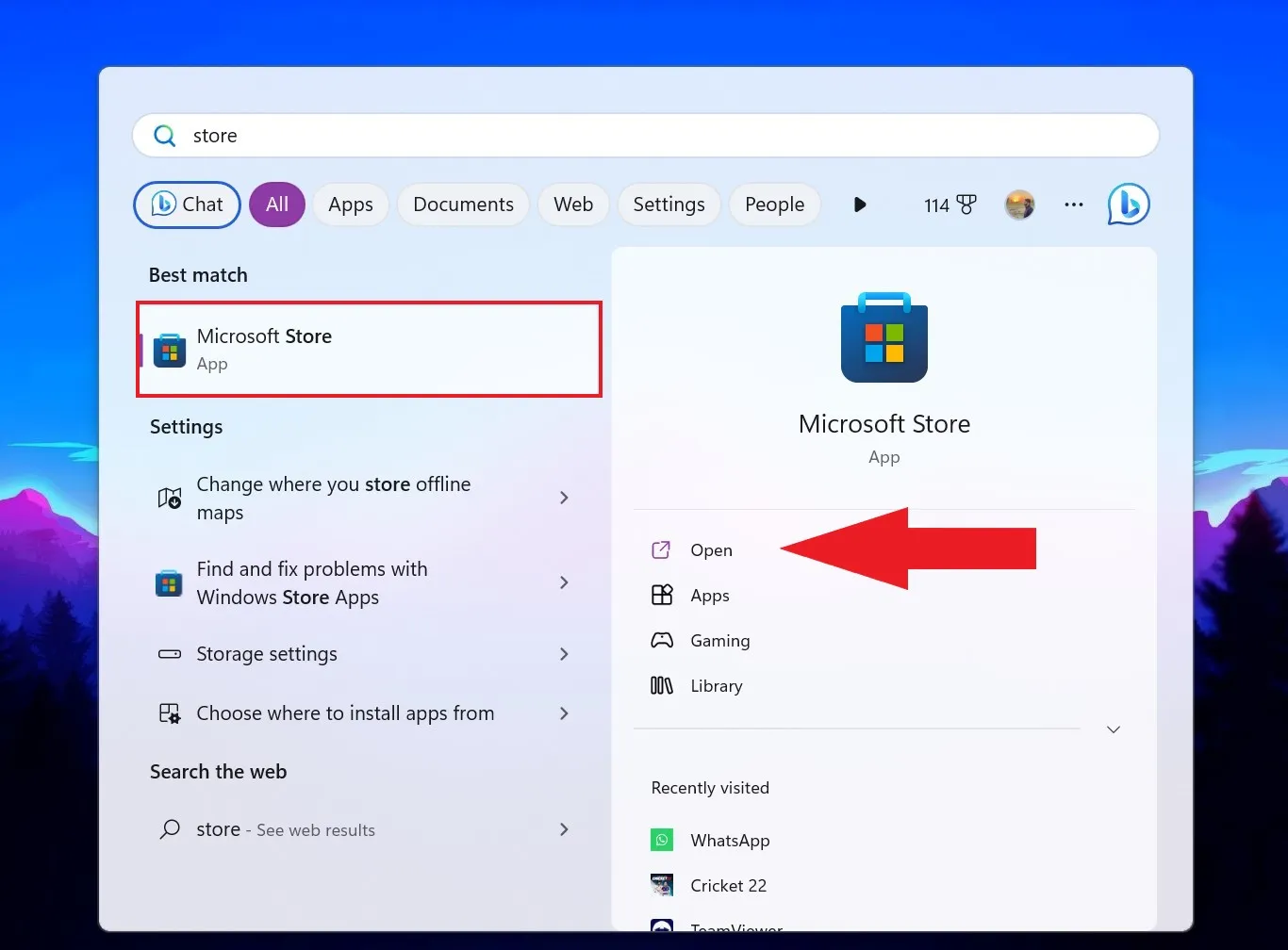Select the Gaming section in Store options
This screenshot has height=950, width=1288.
(718, 640)
